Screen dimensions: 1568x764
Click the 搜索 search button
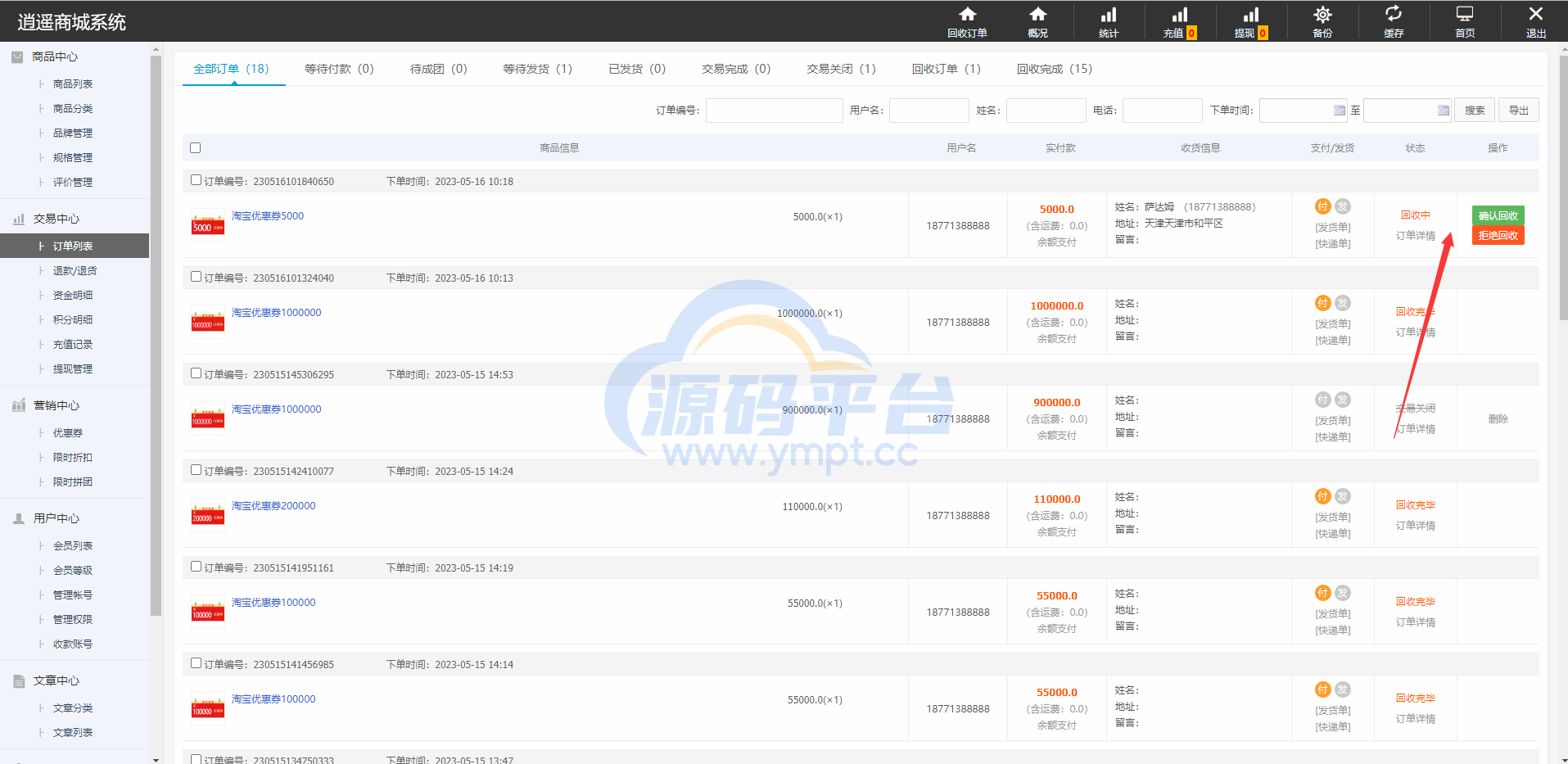click(x=1475, y=111)
